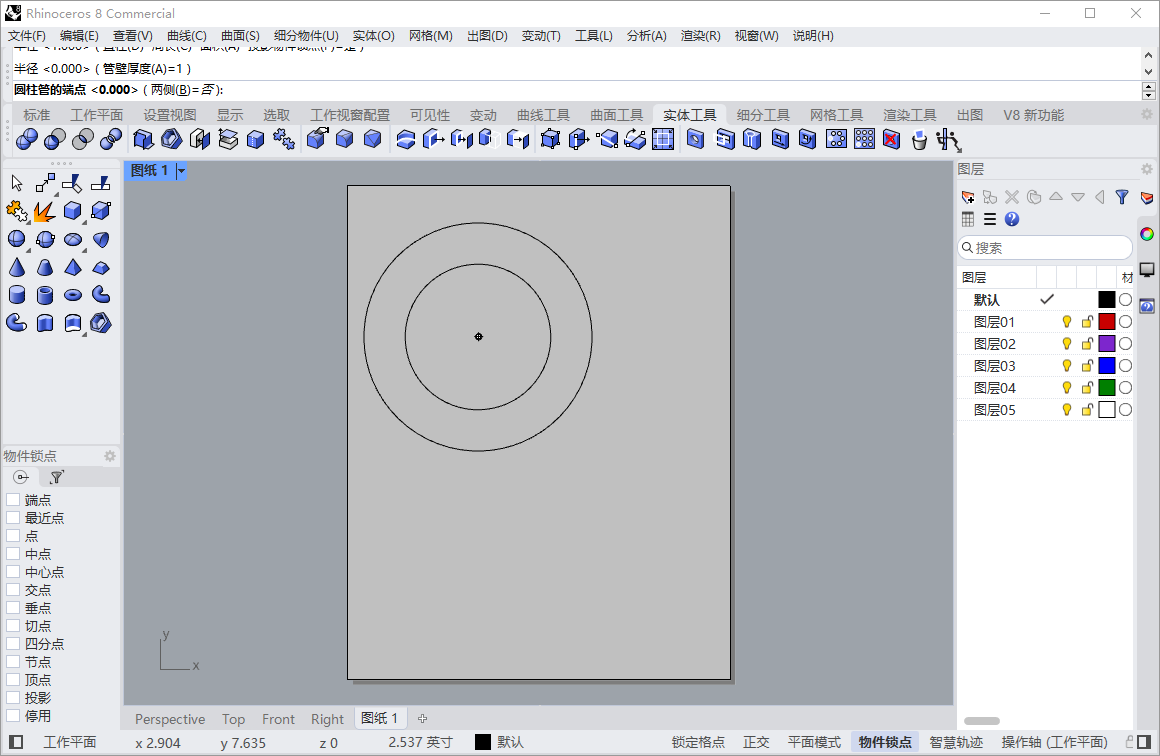Screen dimensions: 1160x756
Task: Switch to the 曲面工具 toolbar tab
Action: 616,115
